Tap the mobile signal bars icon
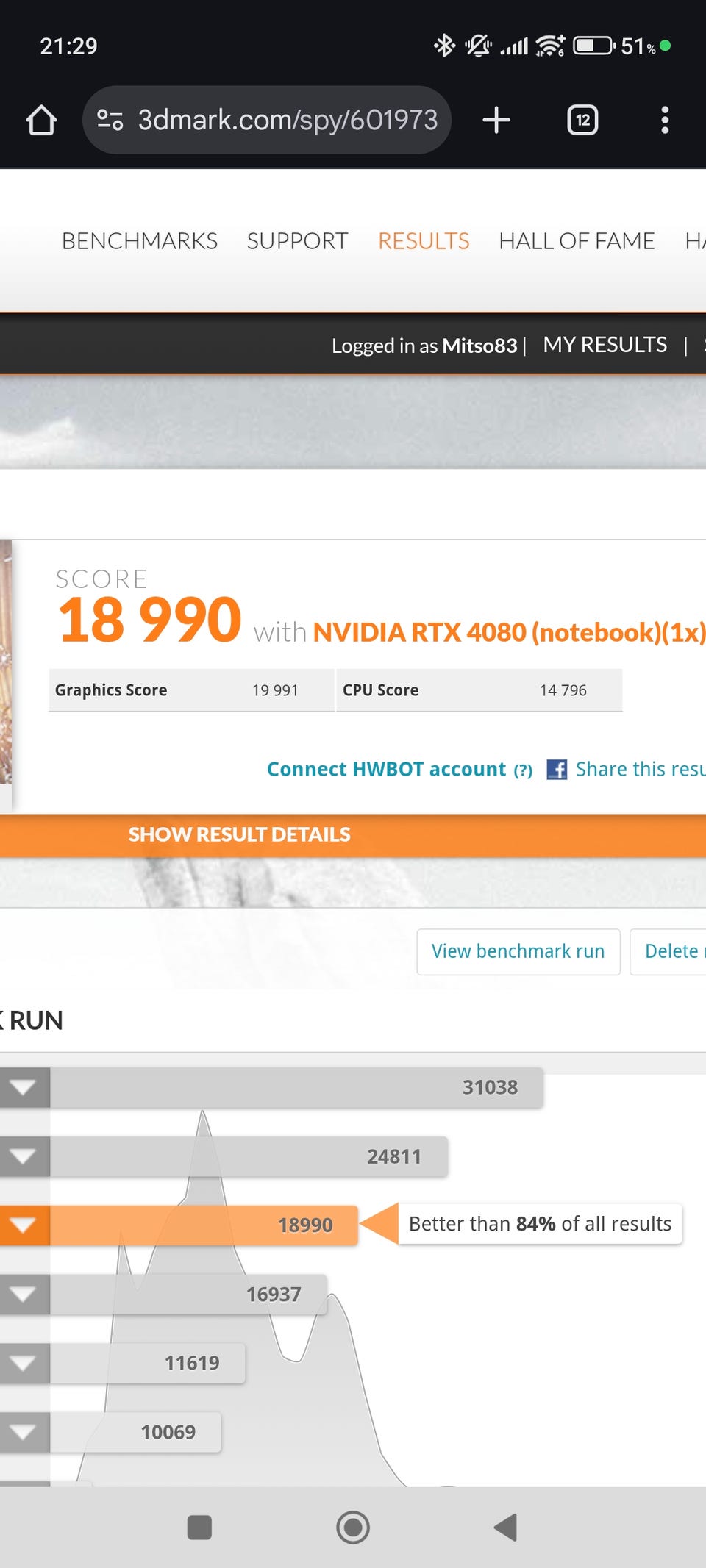The height and width of the screenshot is (1568, 706). pos(514,46)
